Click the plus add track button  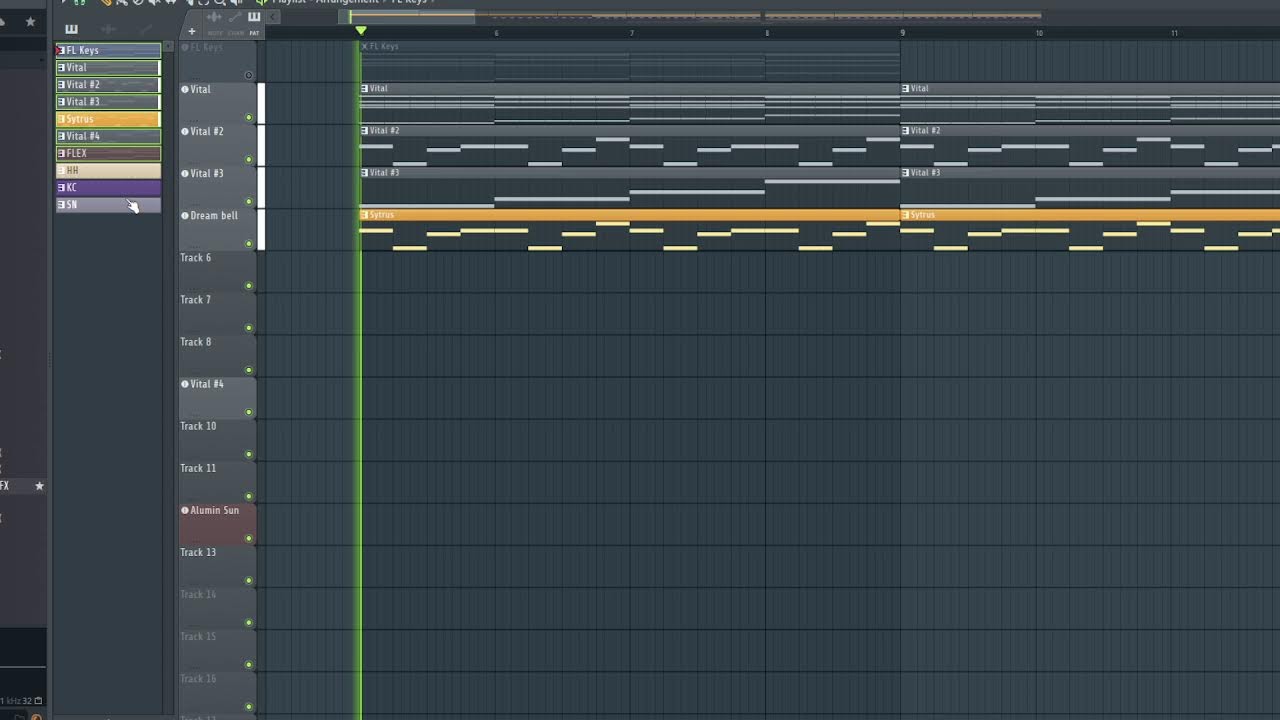192,31
